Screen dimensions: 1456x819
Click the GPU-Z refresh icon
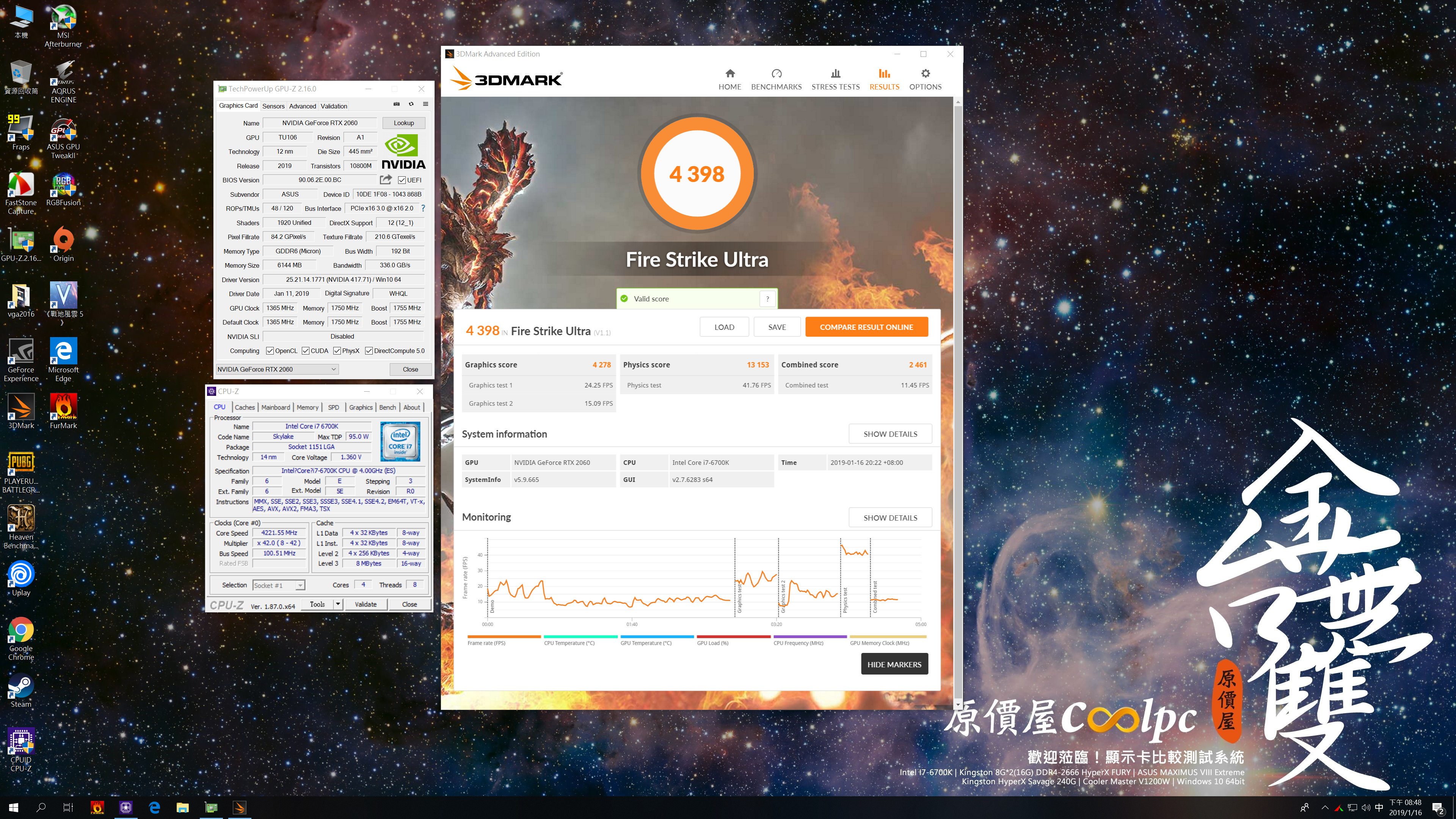coord(411,104)
